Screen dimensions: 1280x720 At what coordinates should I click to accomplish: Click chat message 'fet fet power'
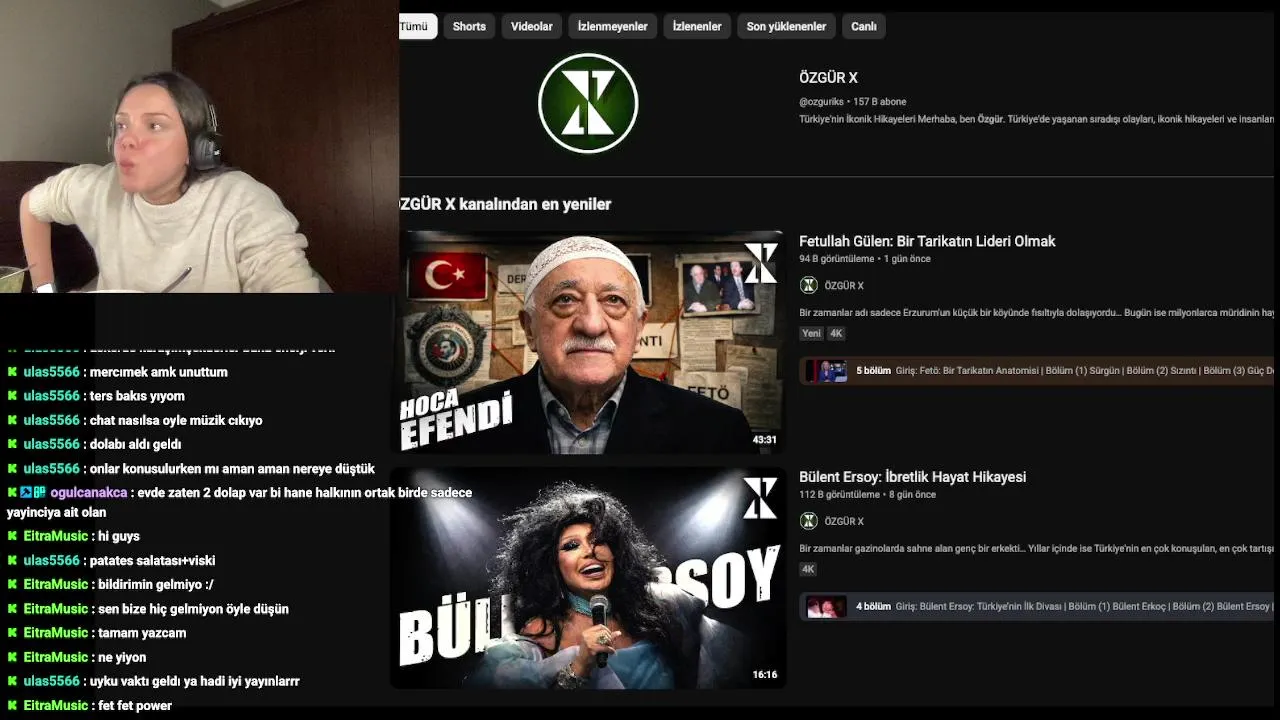[135, 705]
